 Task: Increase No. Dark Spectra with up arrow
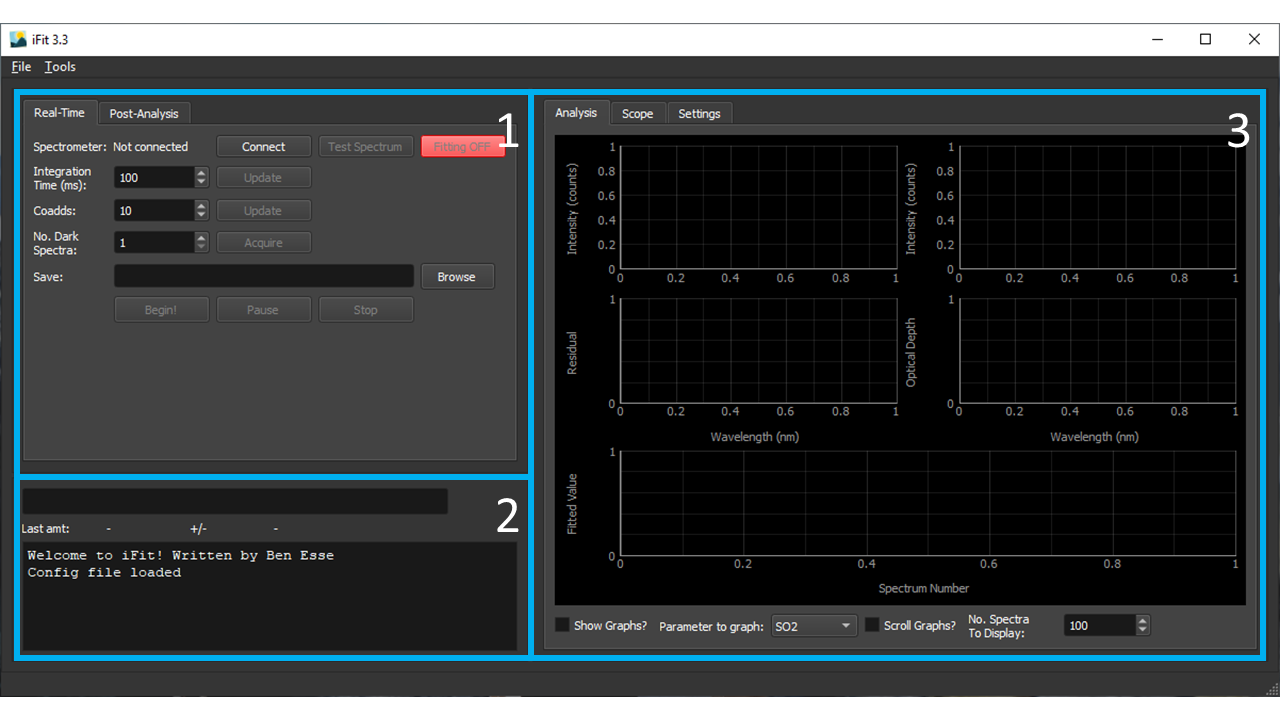[202, 238]
